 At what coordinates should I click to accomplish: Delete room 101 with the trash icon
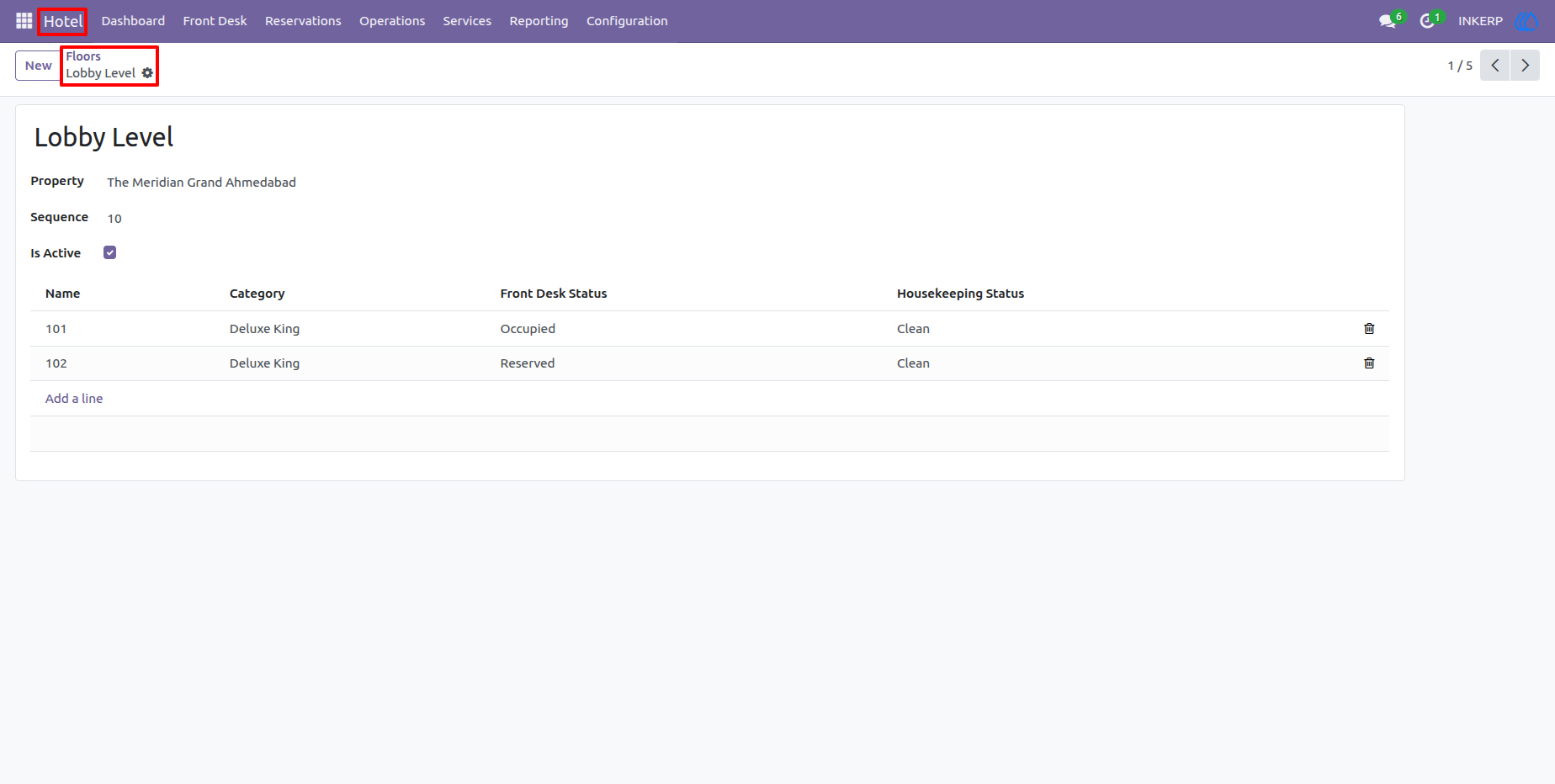1369,329
